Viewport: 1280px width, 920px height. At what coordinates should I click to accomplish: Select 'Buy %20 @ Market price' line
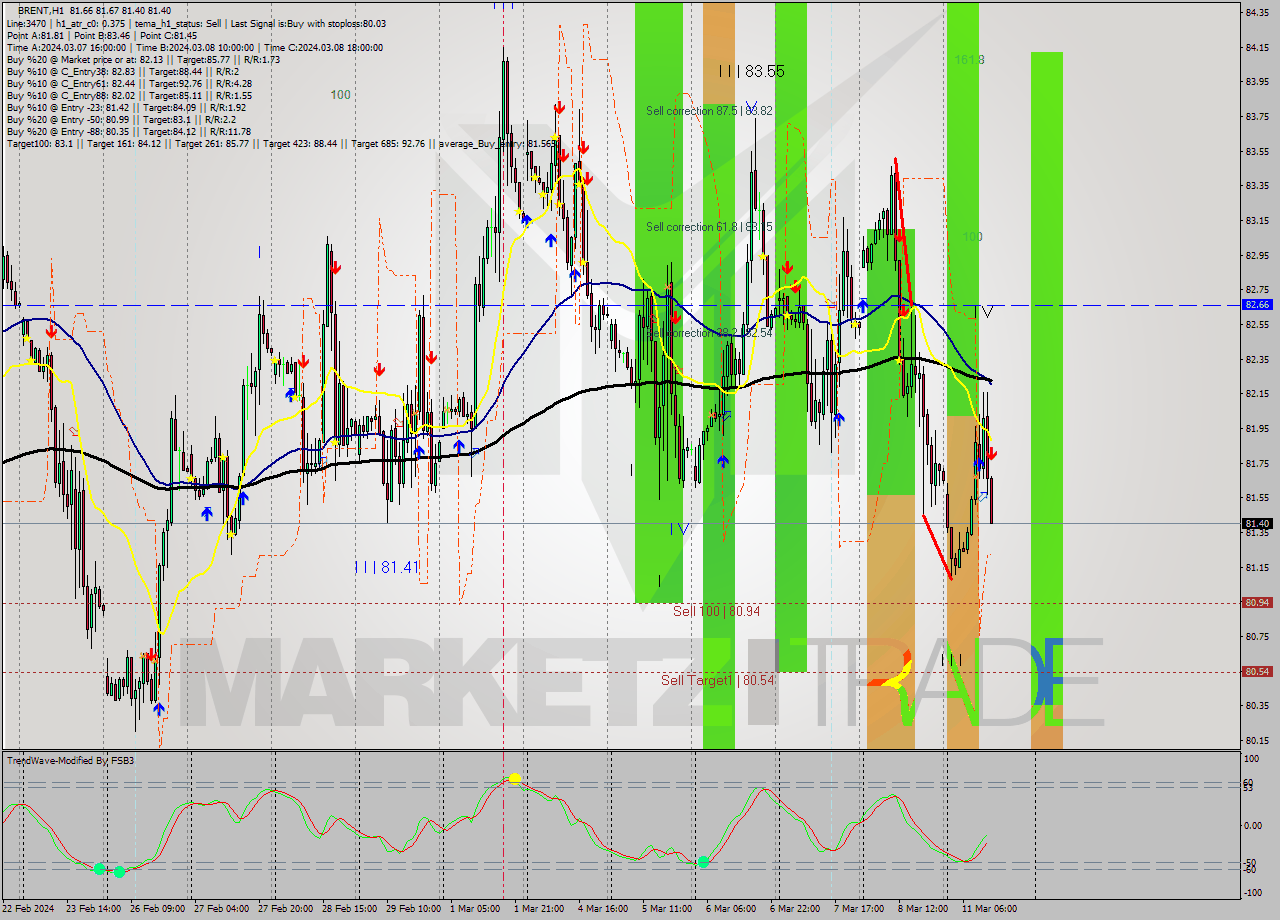click(x=143, y=59)
